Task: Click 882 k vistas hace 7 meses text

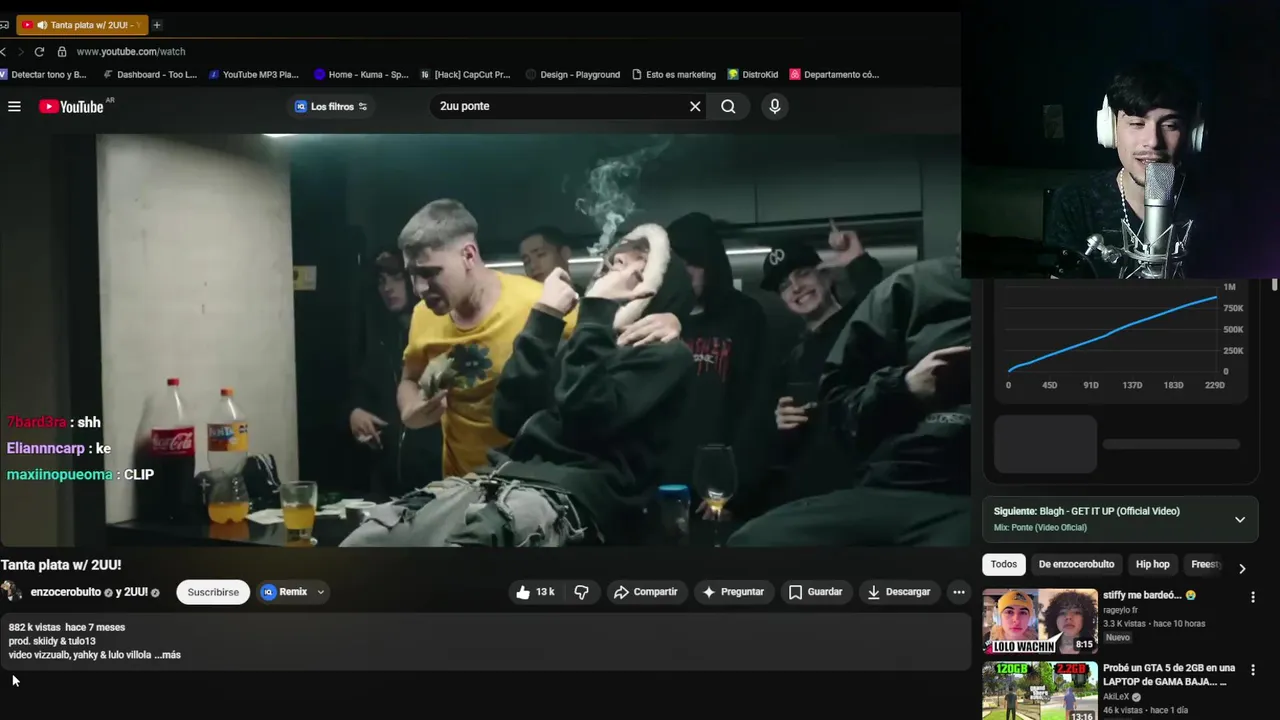Action: [67, 627]
